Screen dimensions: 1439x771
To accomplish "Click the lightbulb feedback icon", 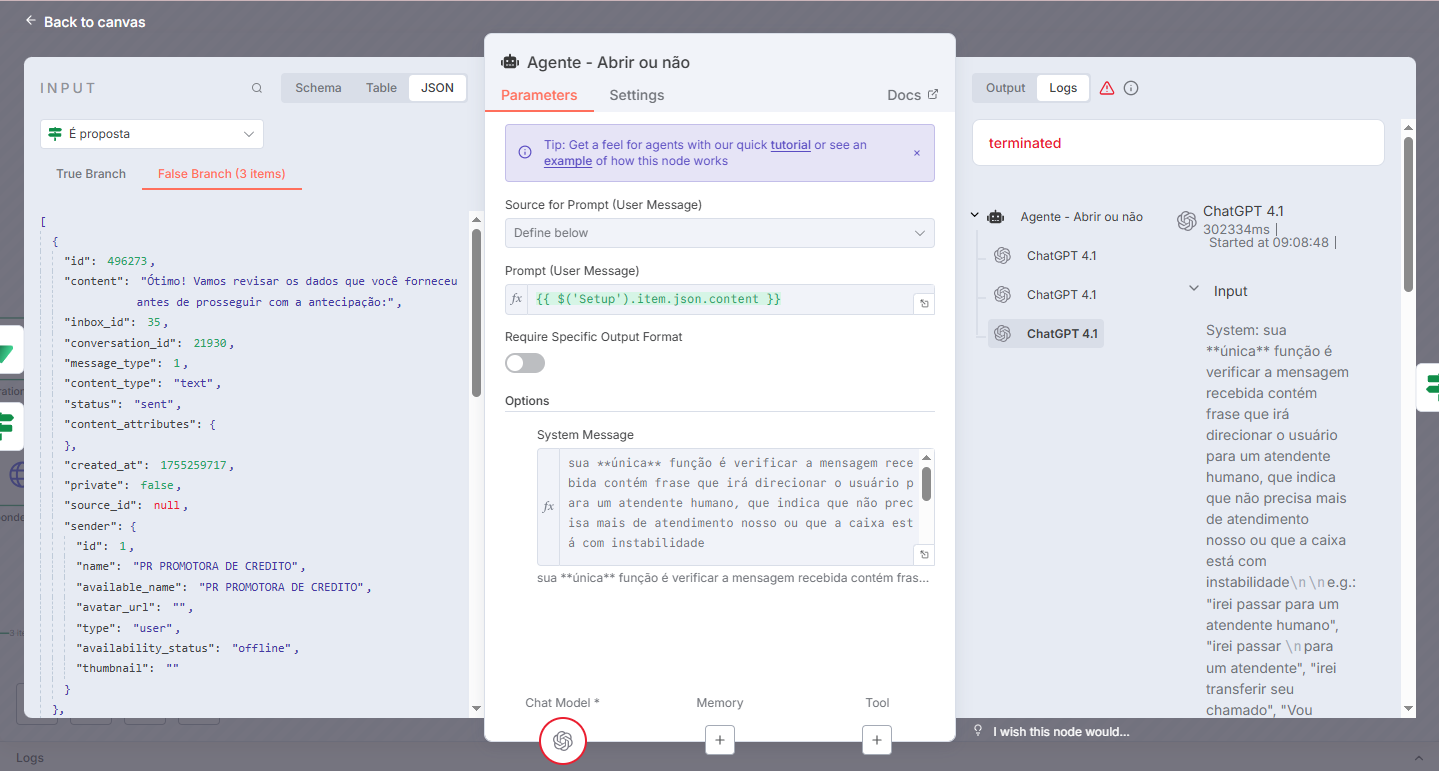I will (x=978, y=731).
